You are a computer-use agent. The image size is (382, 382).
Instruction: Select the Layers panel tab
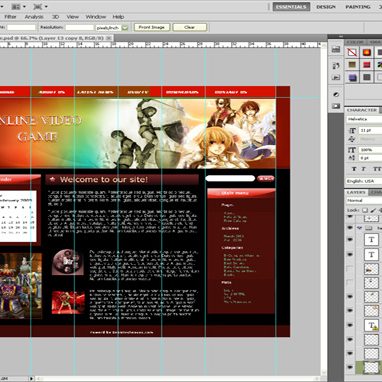(x=356, y=193)
